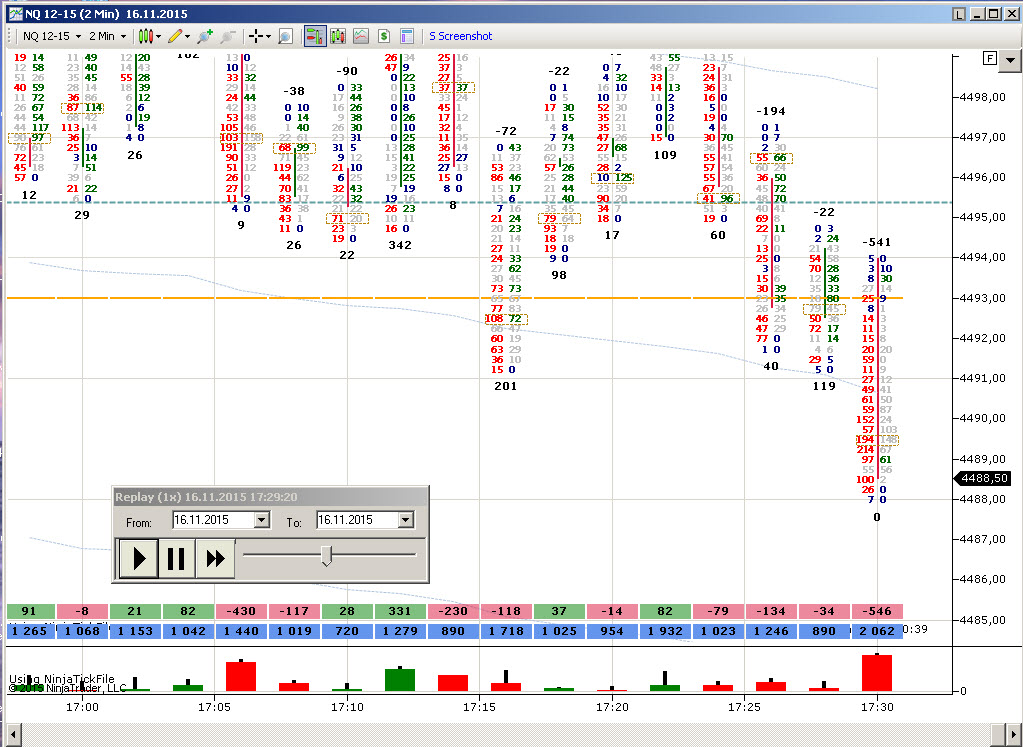Viewport: 1023px width, 747px height.
Task: Click the -194 bar delta label
Action: click(x=771, y=111)
